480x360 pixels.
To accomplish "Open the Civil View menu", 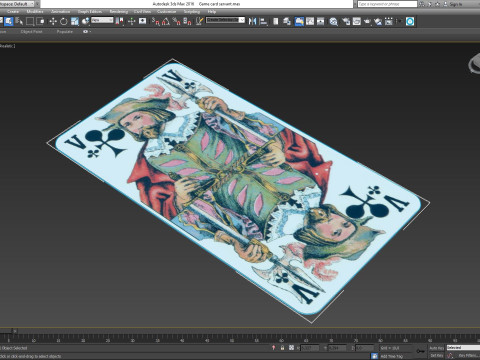I will 142,12.
